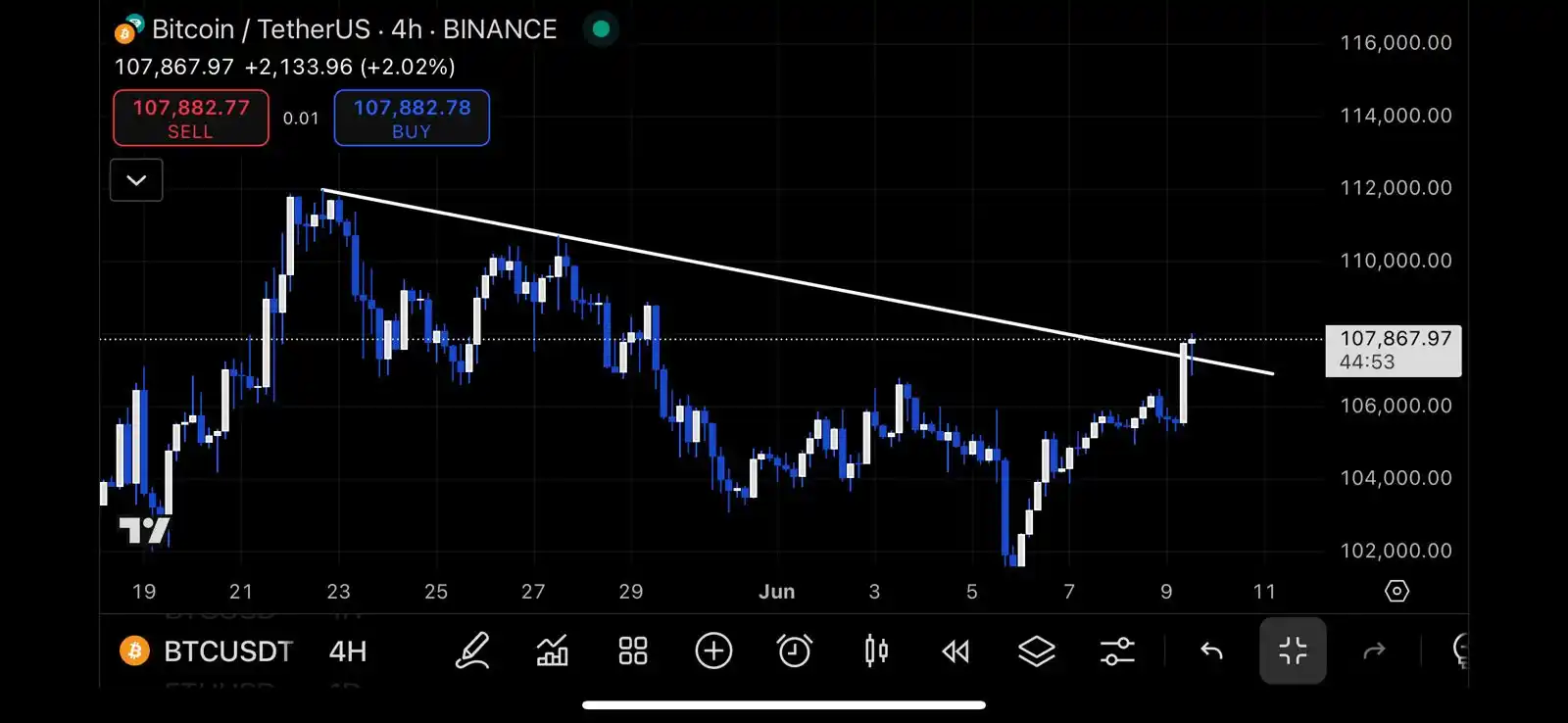Click the 106,000.00 price axis label
Image resolution: width=1568 pixels, height=723 pixels.
1396,406
